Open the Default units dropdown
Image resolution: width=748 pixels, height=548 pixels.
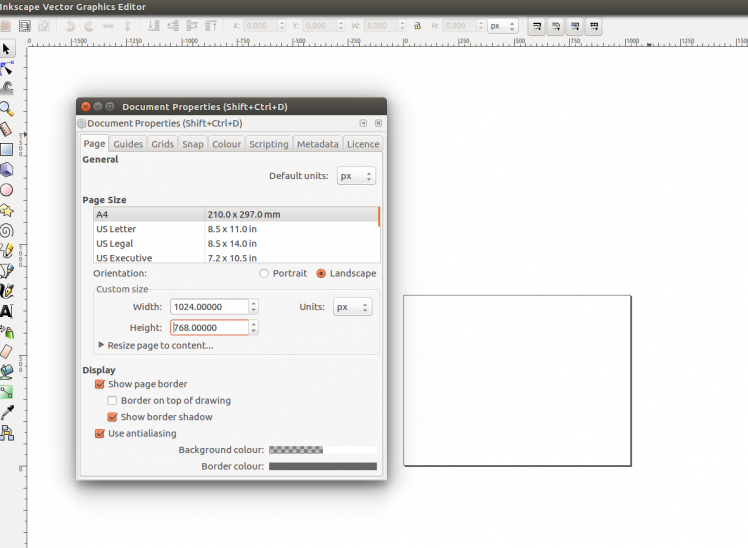pos(356,176)
